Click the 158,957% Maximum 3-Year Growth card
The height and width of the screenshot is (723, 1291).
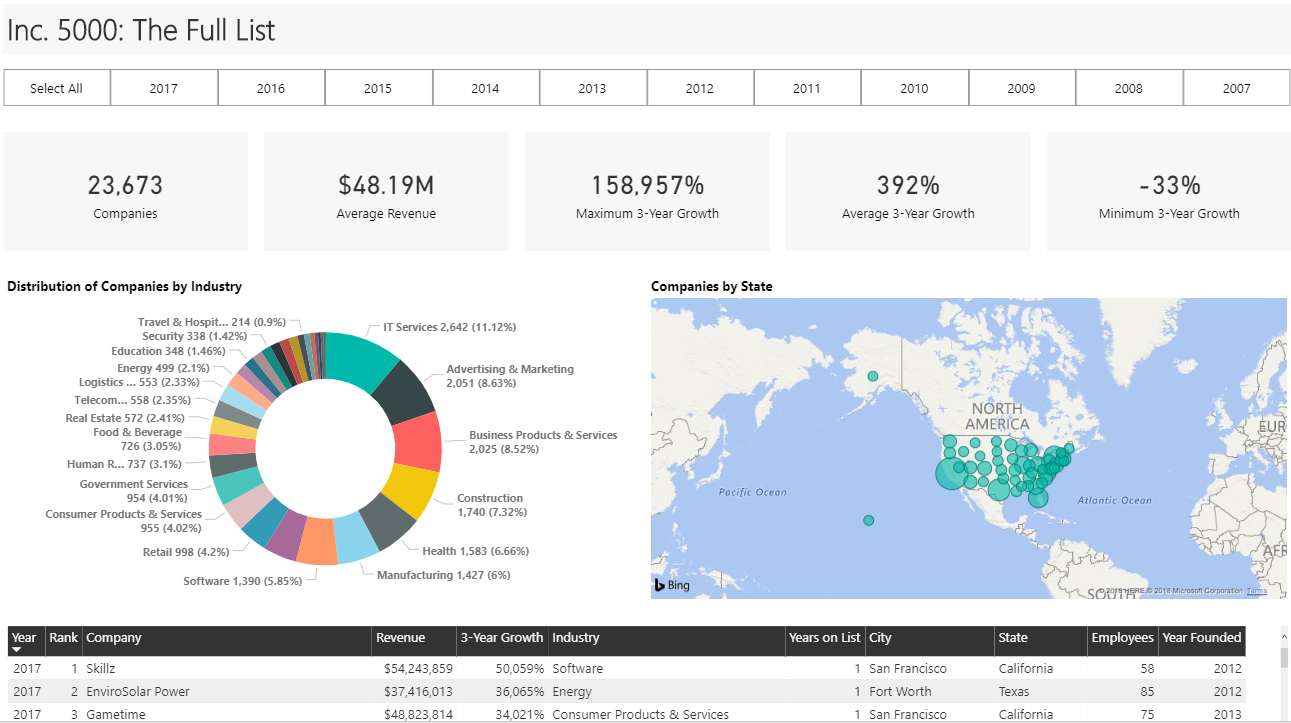(x=647, y=191)
